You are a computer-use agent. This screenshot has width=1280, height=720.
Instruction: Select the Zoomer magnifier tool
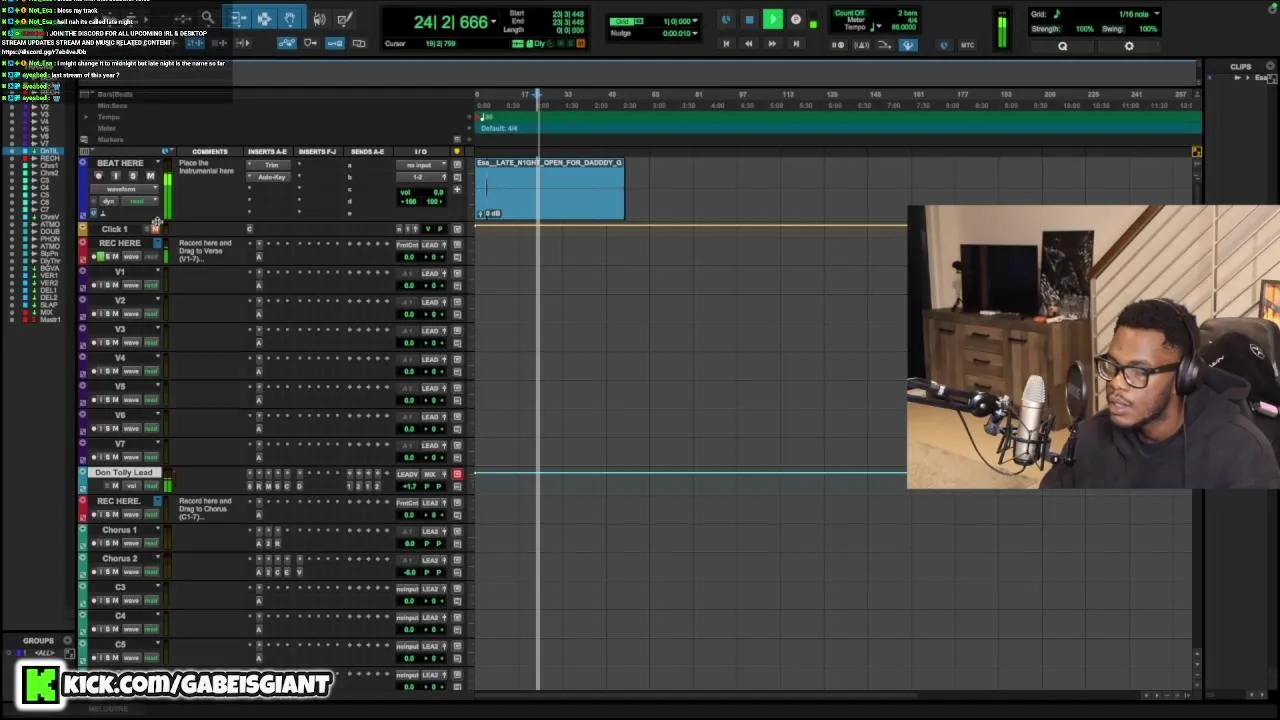[x=208, y=18]
